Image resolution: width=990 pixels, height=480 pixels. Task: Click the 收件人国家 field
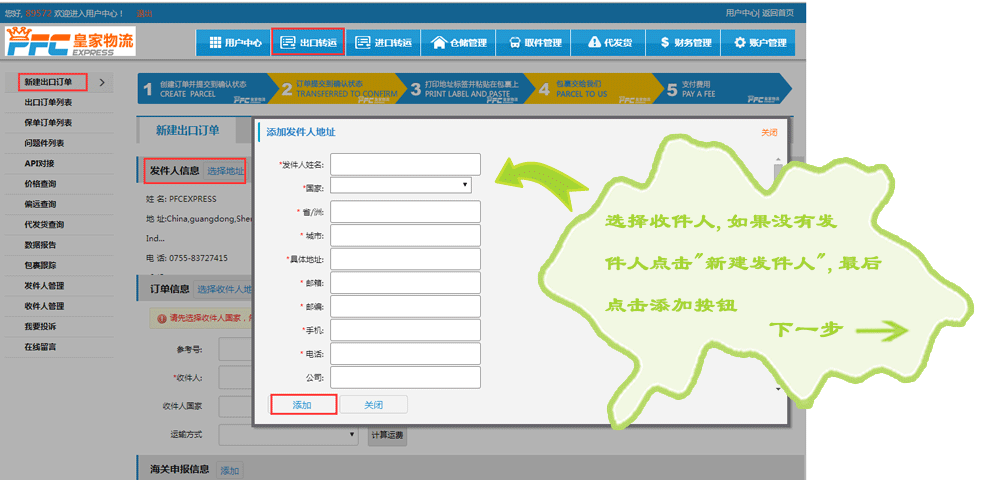236,406
